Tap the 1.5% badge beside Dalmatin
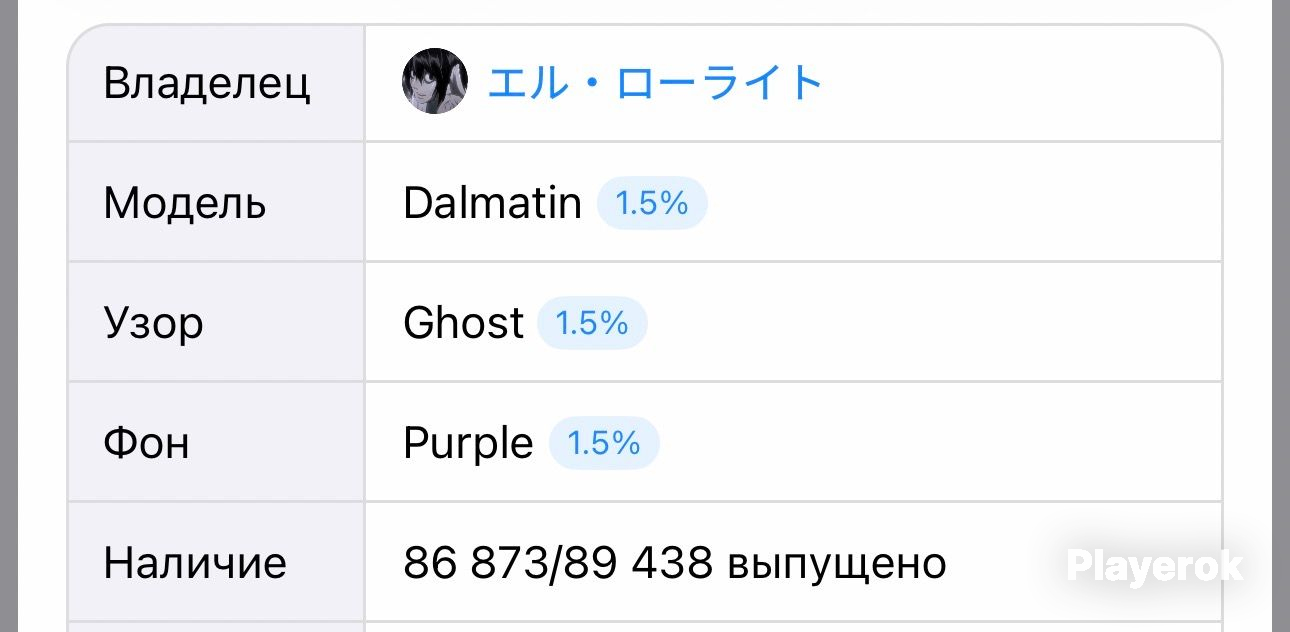The width and height of the screenshot is (1290, 632). 652,203
